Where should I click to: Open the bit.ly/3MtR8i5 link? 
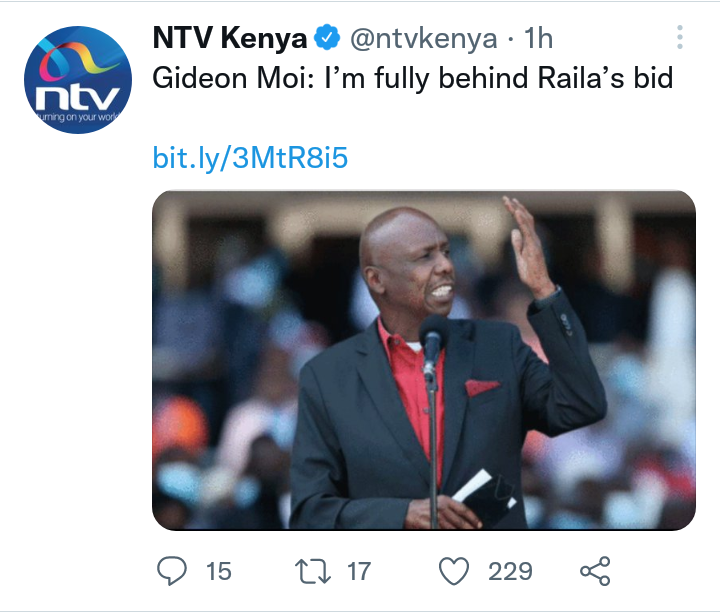click(250, 157)
